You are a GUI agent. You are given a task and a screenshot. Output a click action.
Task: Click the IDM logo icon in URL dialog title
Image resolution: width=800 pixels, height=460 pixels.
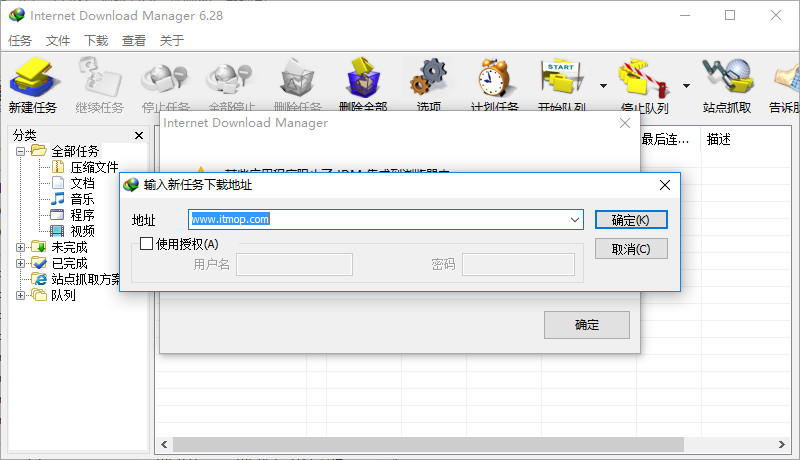[131, 185]
